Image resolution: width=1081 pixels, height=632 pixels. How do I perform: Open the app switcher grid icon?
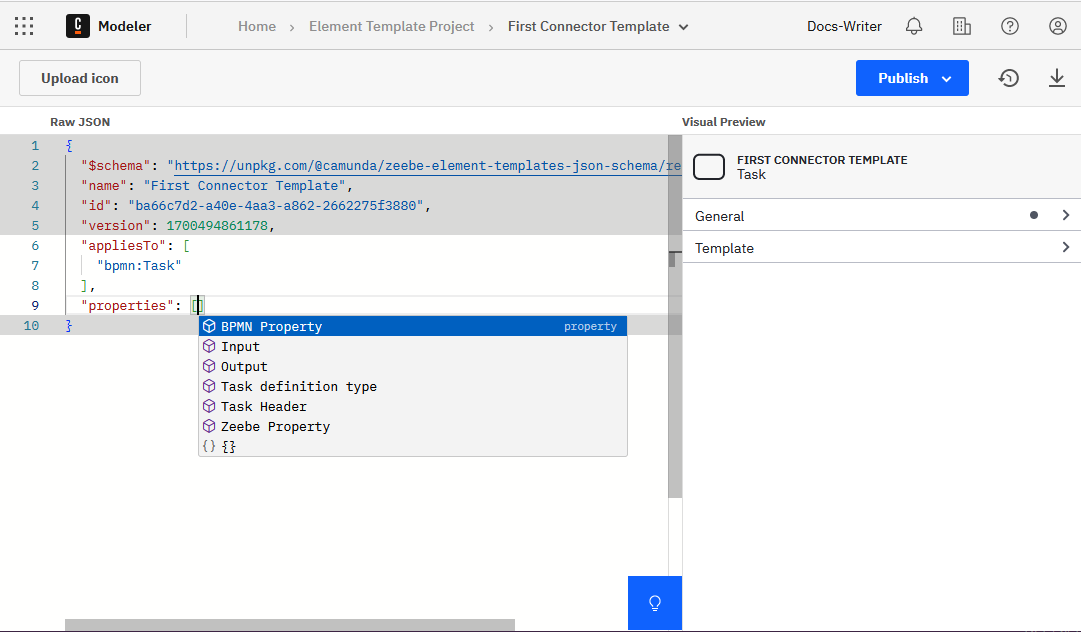click(24, 25)
